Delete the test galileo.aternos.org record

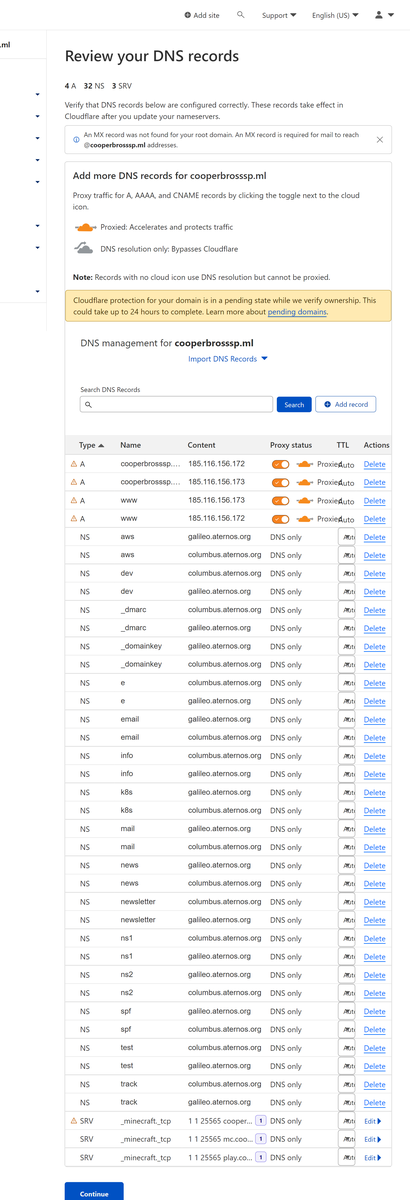374,1066
